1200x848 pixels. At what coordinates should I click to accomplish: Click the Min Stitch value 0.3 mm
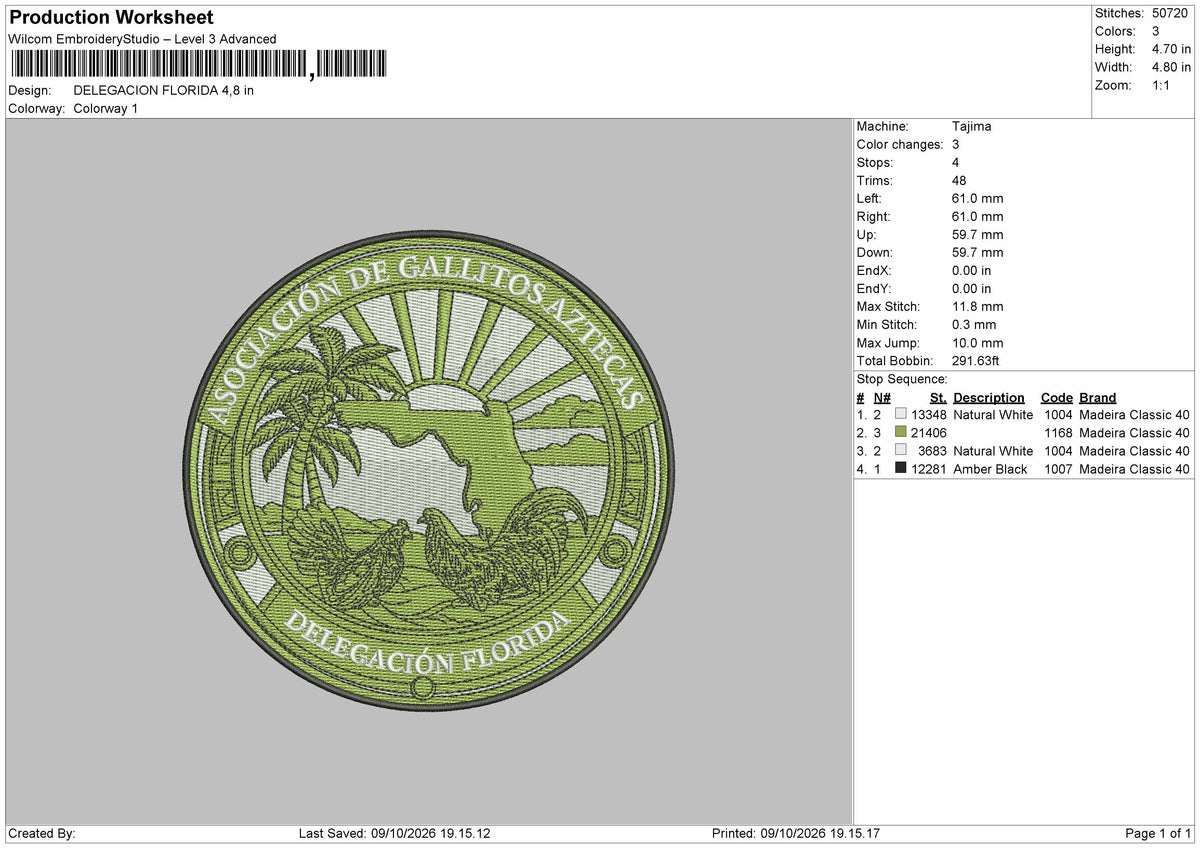click(974, 324)
